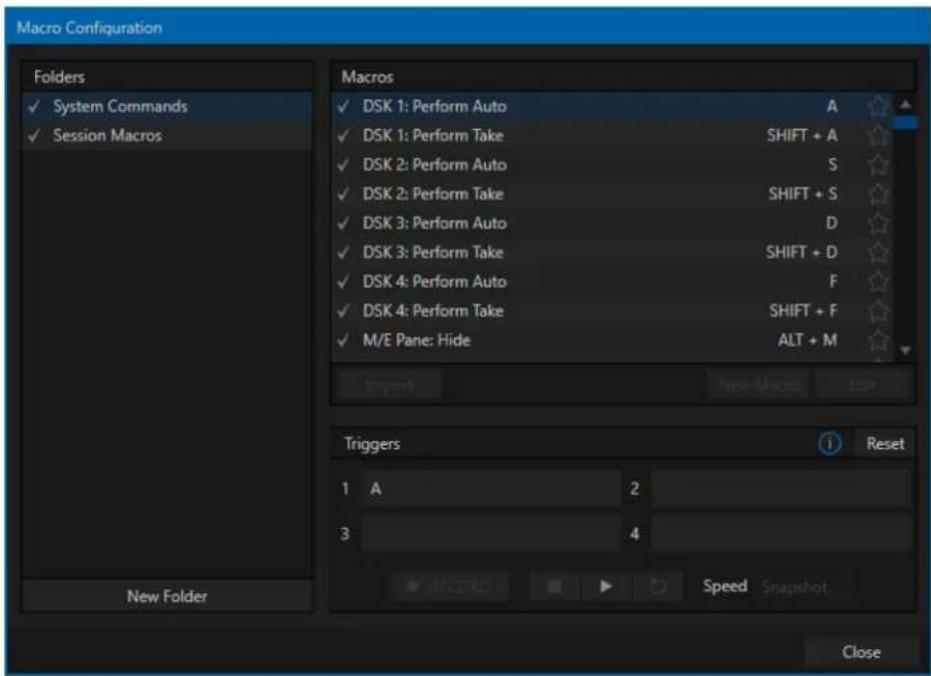Screen dimensions: 931x676
Task: Favorite the DSK 1: Perform Auto macro star
Action: click(x=878, y=106)
